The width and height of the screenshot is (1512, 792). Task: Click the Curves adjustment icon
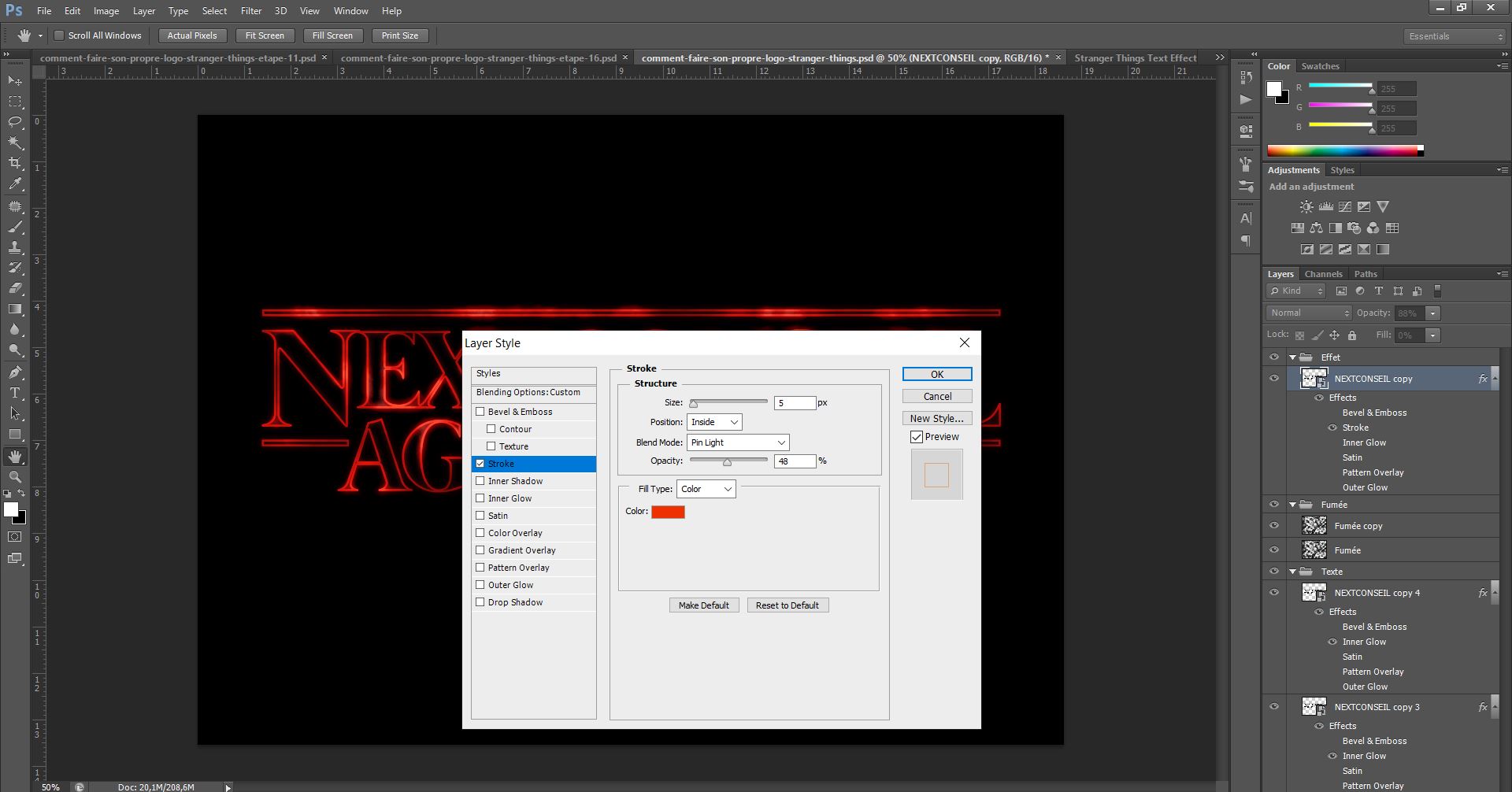(x=1345, y=207)
